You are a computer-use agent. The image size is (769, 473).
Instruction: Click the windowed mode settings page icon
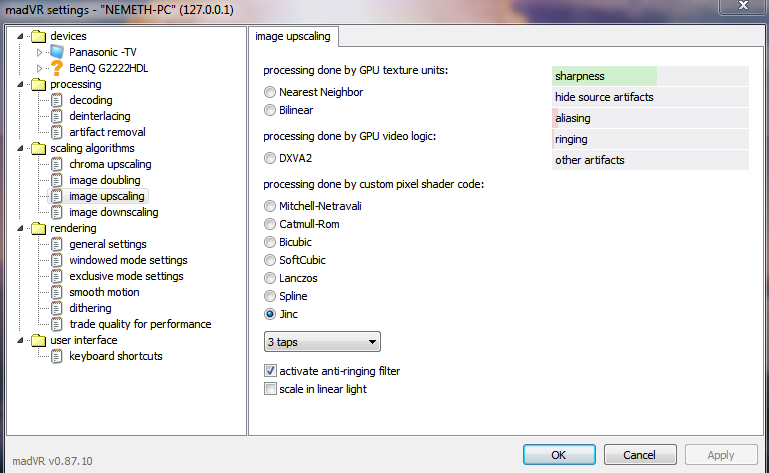[x=57, y=260]
